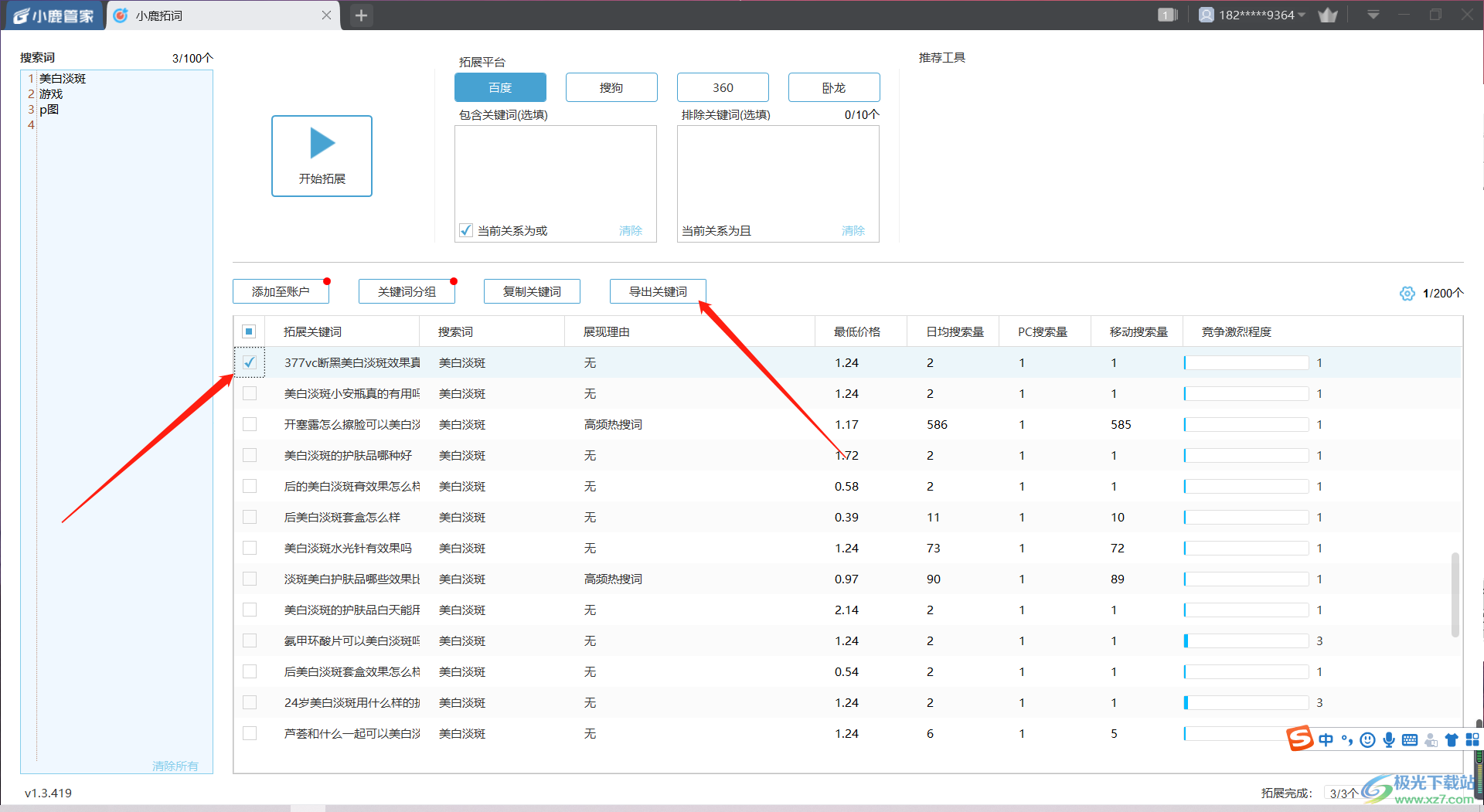Click the Sogou microphone voice input icon

point(1389,740)
